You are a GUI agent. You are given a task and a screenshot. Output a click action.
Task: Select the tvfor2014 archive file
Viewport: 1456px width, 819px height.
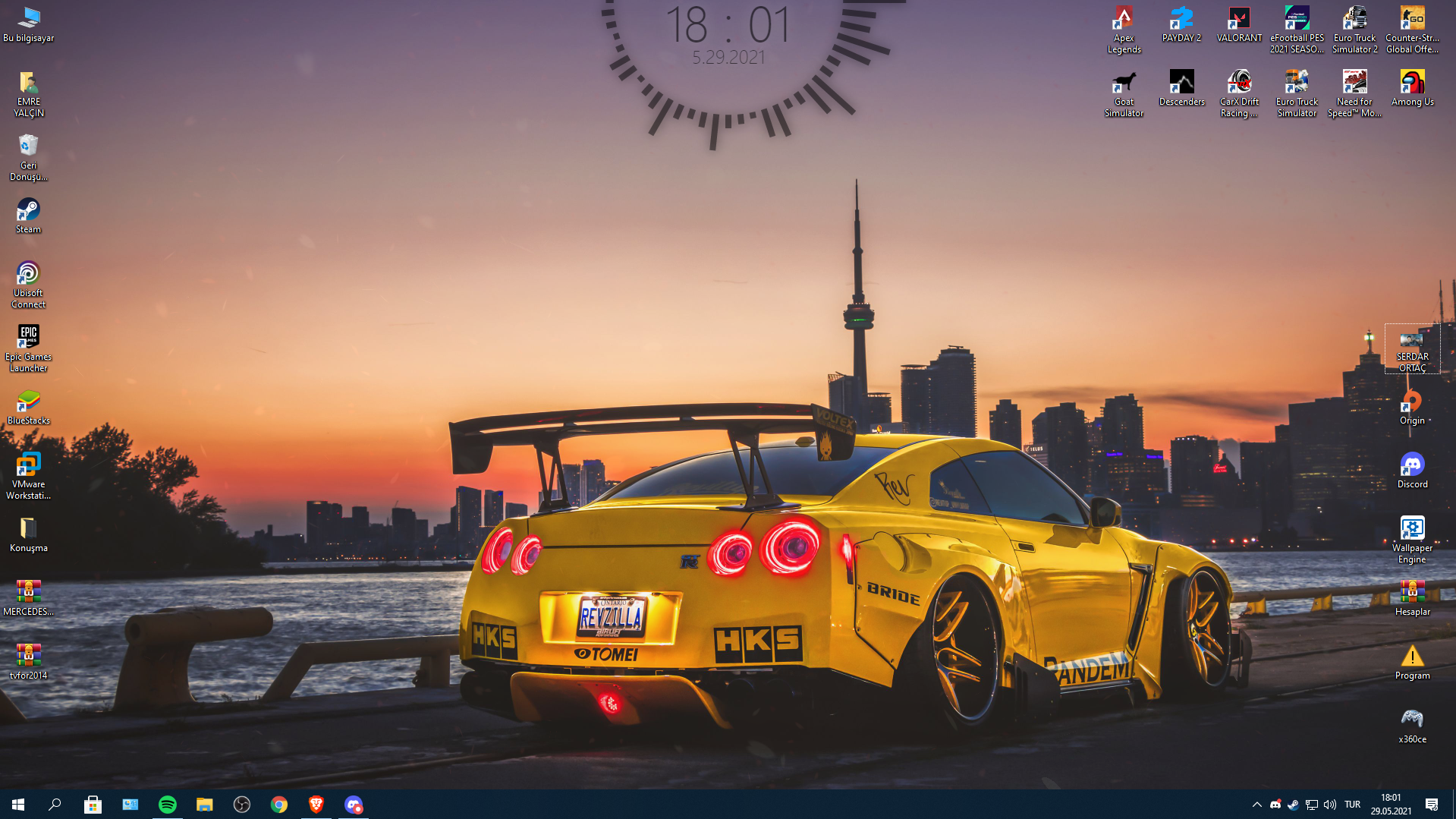[28, 662]
